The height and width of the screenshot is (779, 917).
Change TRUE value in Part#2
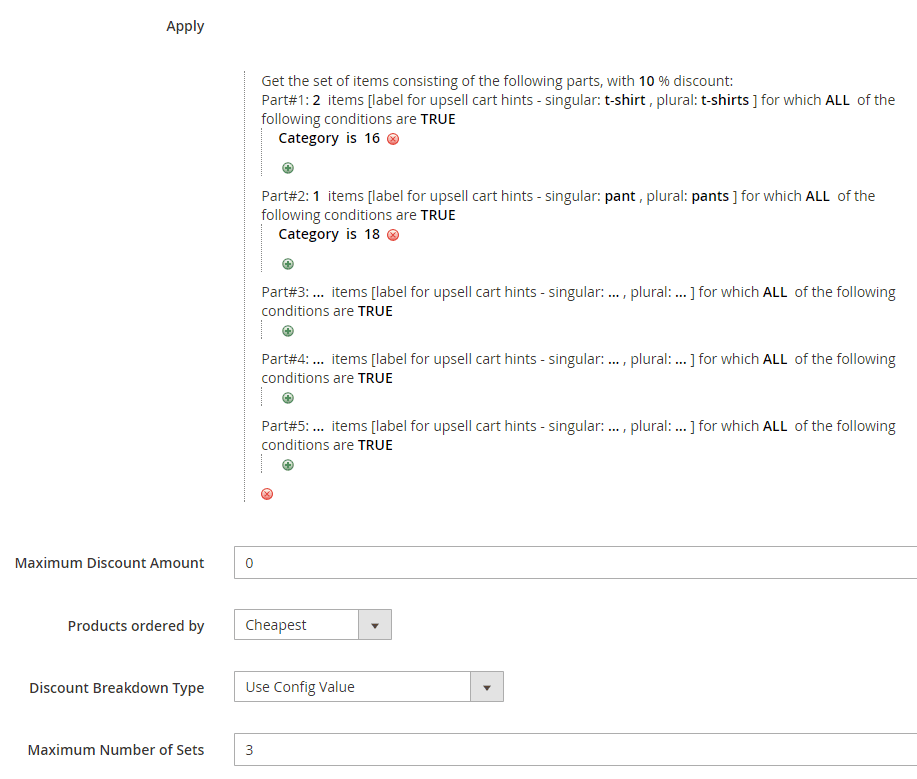click(437, 215)
